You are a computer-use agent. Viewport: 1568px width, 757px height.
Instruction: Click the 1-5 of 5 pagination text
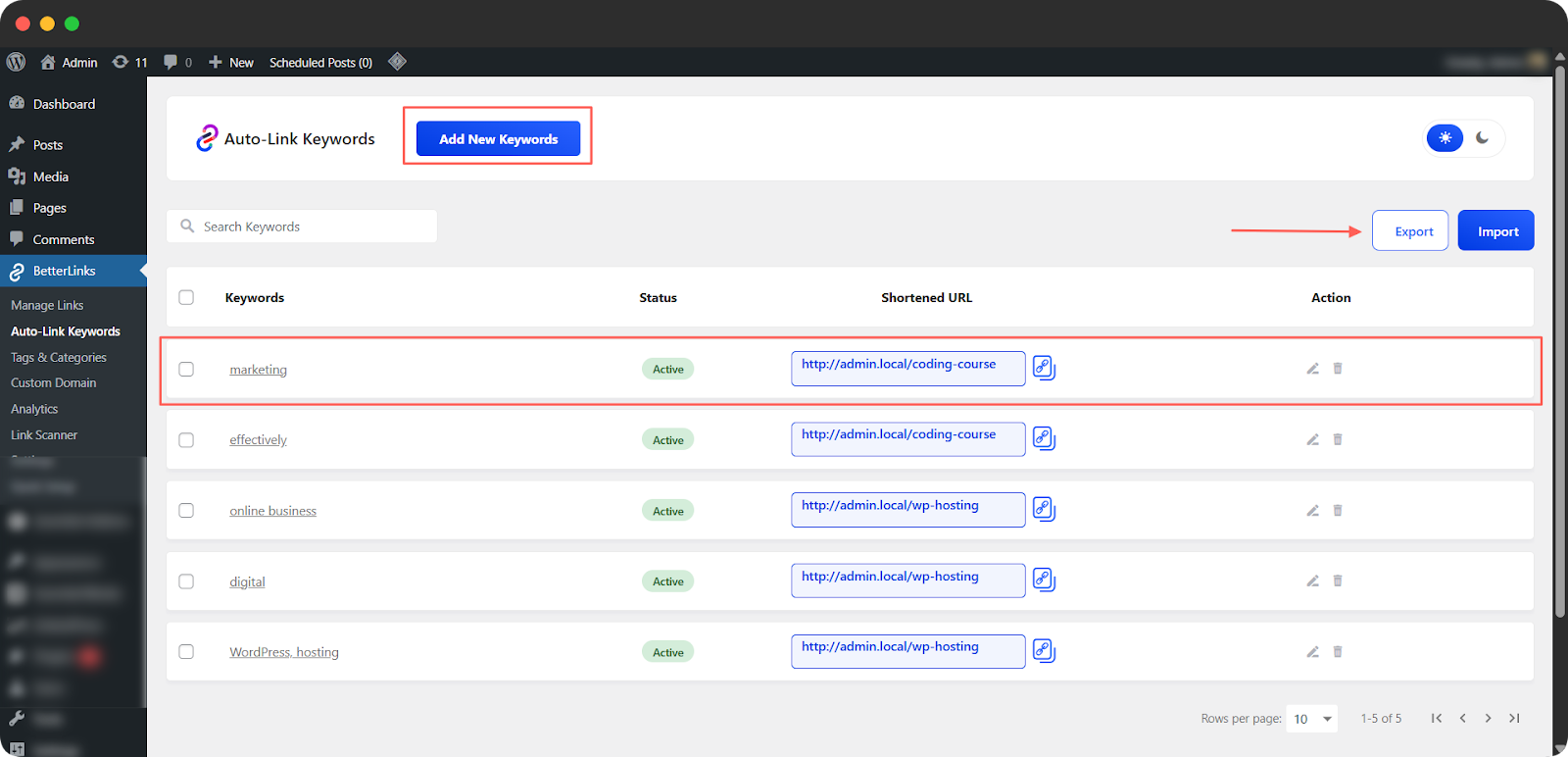click(x=1381, y=719)
